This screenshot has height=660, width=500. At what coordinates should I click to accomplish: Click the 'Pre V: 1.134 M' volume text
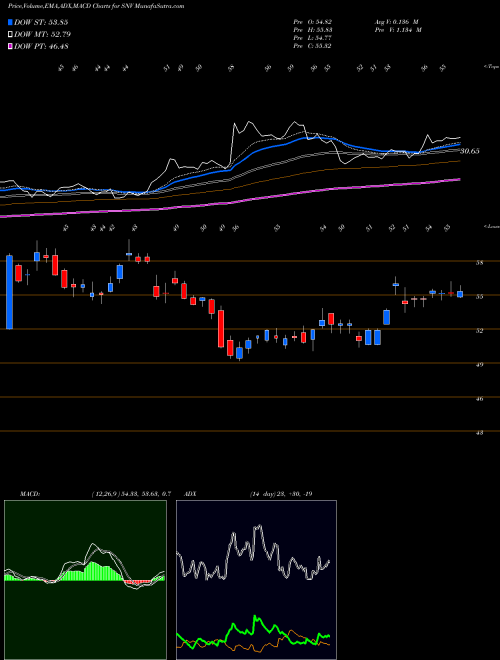397,30
